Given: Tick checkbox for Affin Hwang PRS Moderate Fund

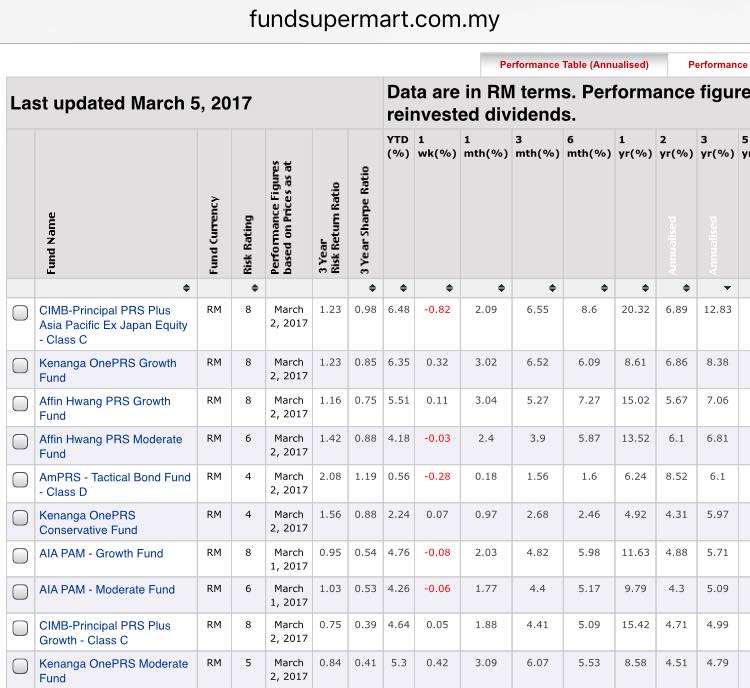Looking at the screenshot, I should (20, 441).
